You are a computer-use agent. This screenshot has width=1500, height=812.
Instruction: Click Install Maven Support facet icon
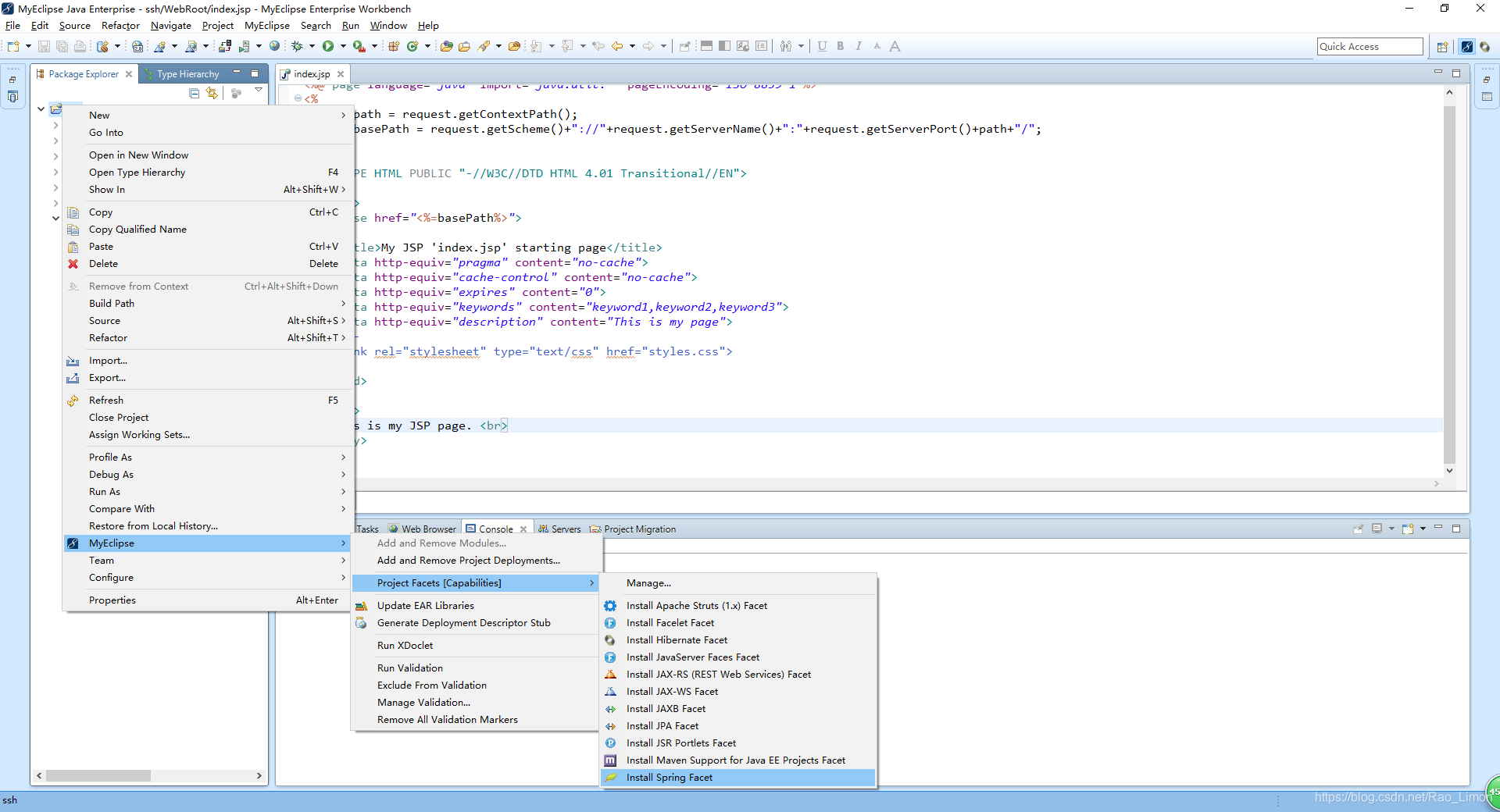610,760
